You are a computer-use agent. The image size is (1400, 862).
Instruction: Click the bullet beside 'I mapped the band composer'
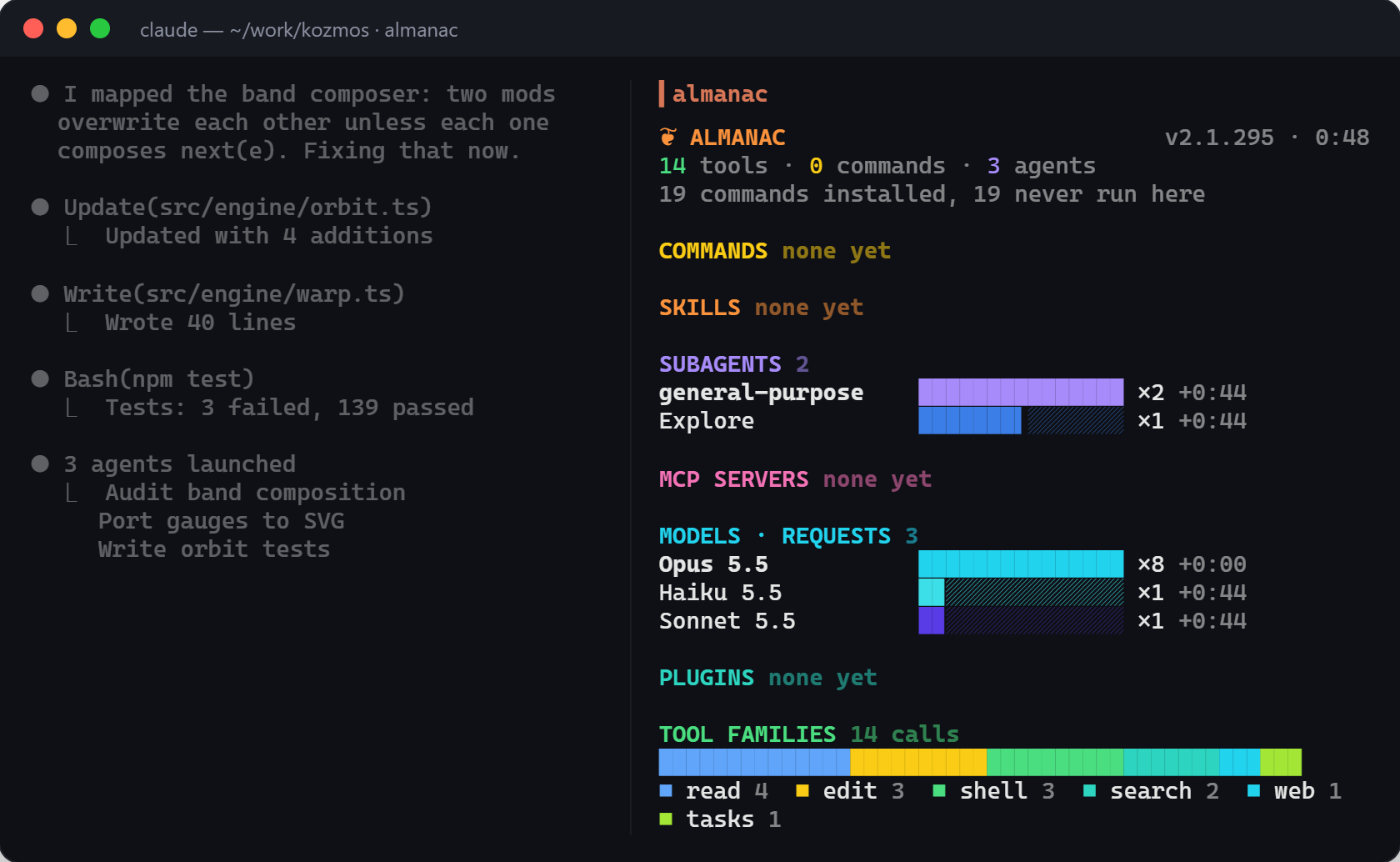pos(40,93)
